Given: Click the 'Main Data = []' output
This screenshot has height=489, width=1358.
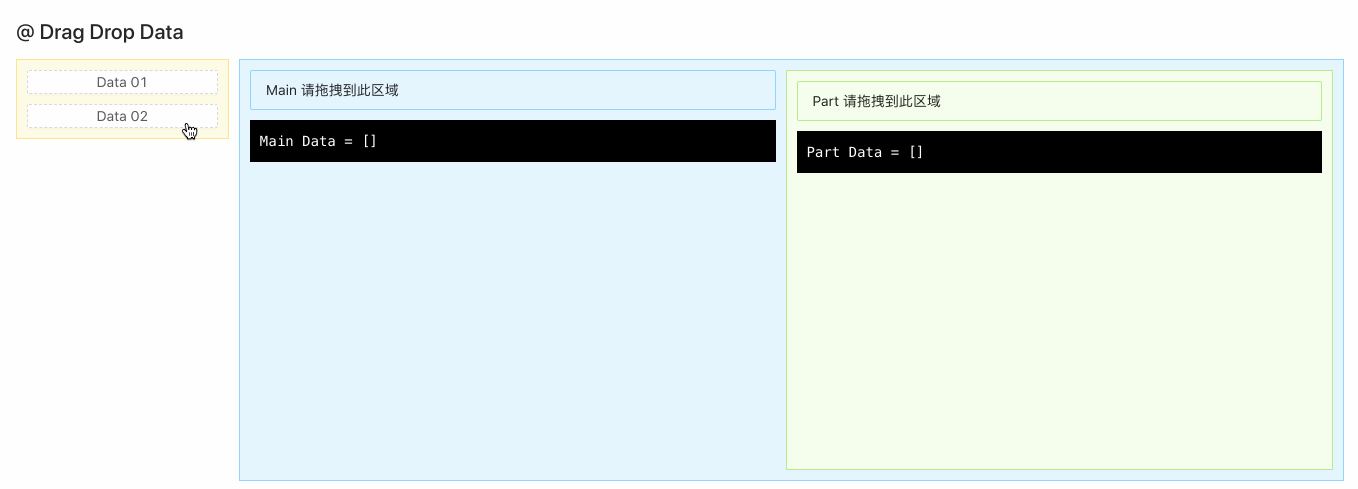Looking at the screenshot, I should point(513,141).
